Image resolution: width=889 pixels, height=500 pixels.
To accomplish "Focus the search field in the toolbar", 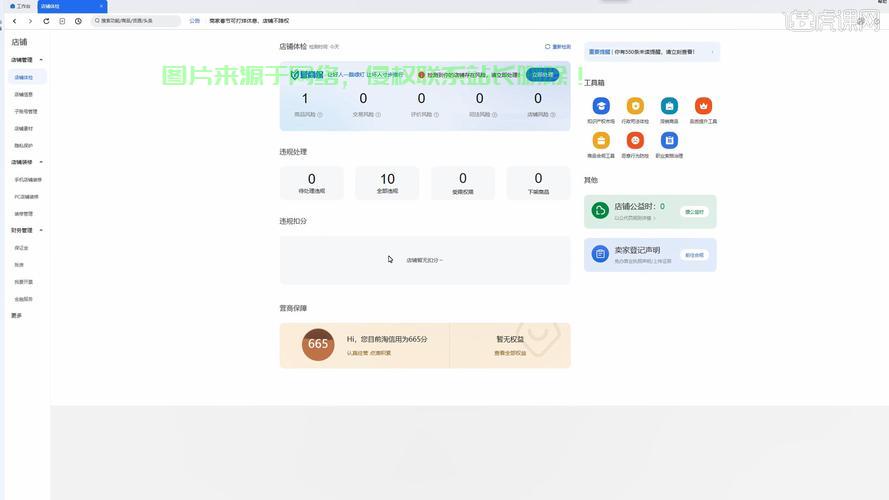I will click(x=136, y=21).
